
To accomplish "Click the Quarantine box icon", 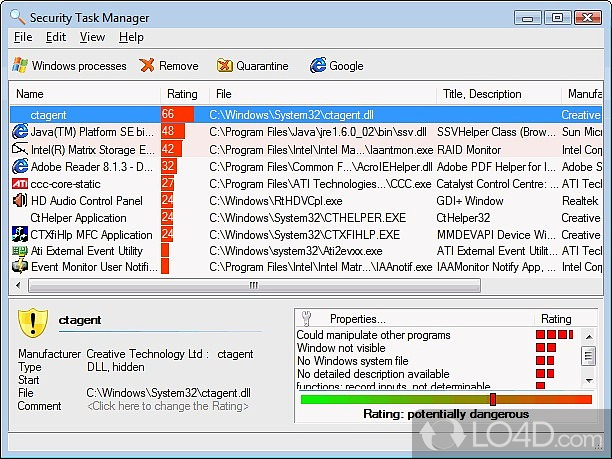I will point(224,65).
